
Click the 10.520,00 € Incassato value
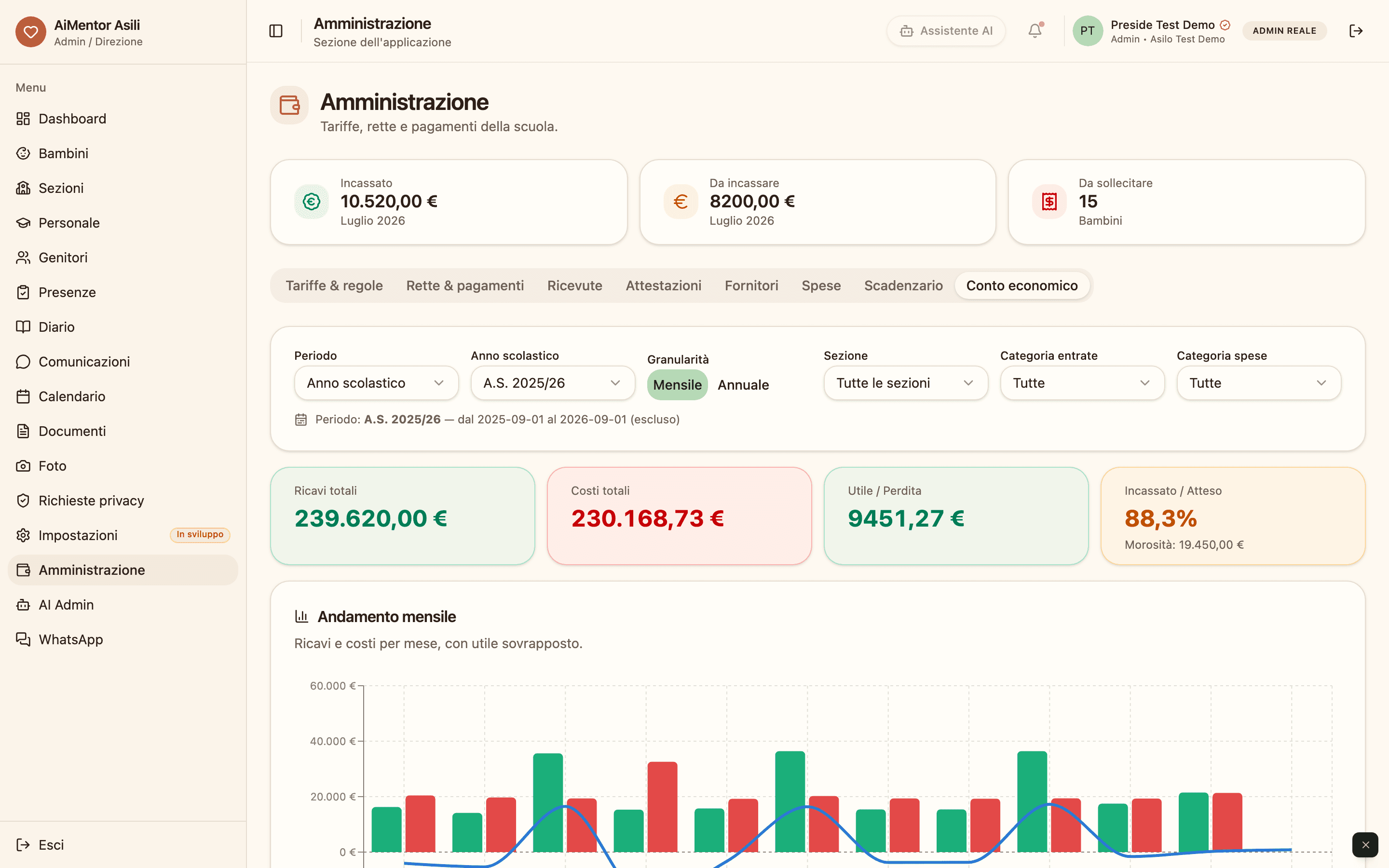389,202
